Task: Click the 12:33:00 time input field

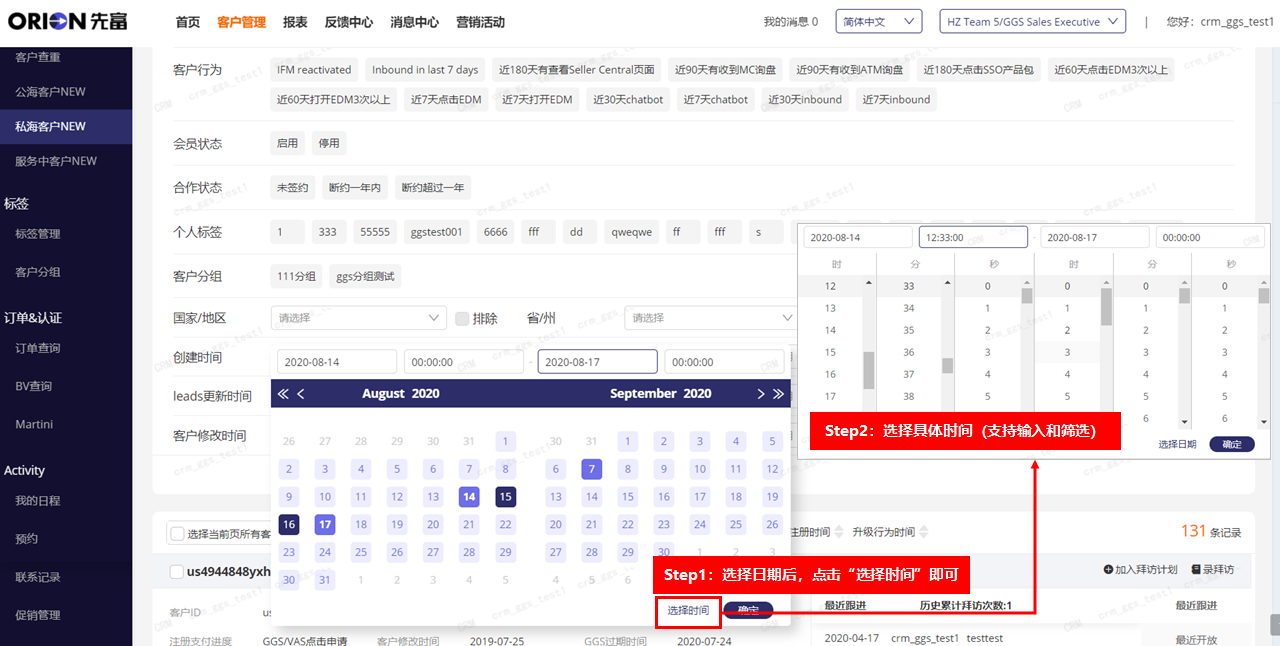Action: (x=973, y=237)
